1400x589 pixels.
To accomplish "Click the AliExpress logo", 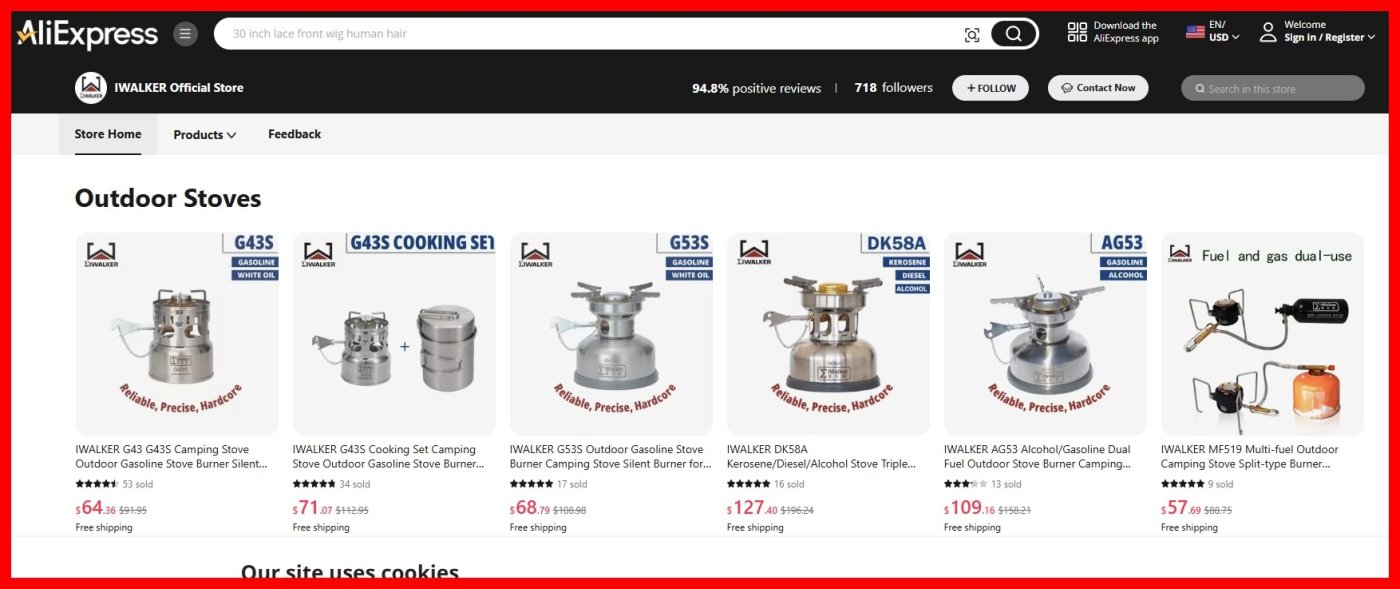I will coord(87,34).
